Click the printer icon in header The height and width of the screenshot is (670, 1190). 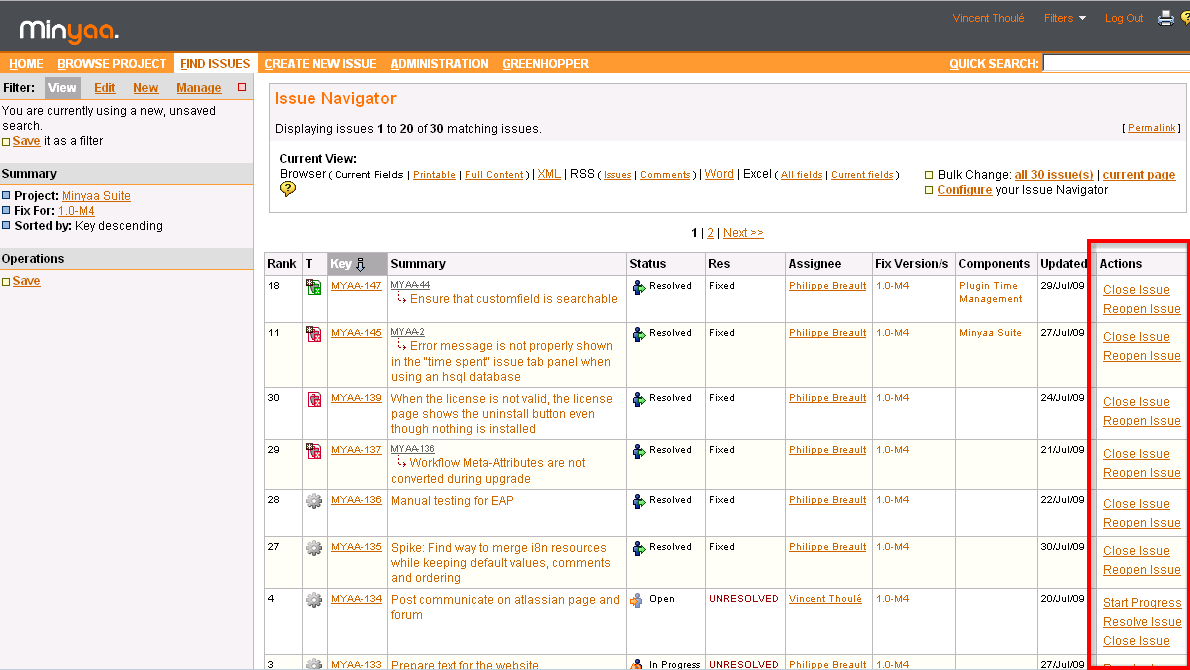point(1165,18)
